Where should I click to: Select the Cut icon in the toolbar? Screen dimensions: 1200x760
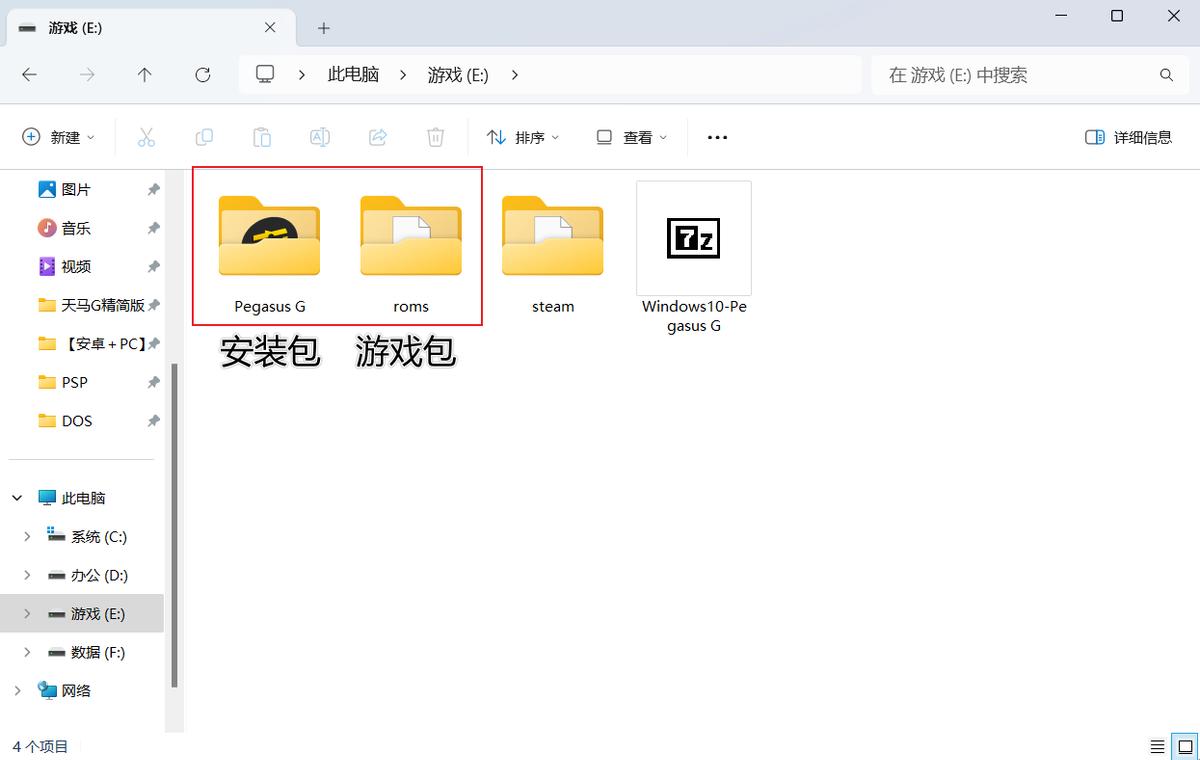point(146,137)
